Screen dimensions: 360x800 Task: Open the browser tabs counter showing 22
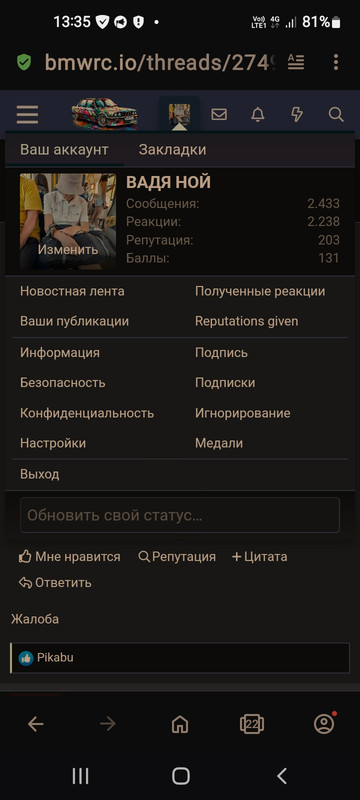251,723
